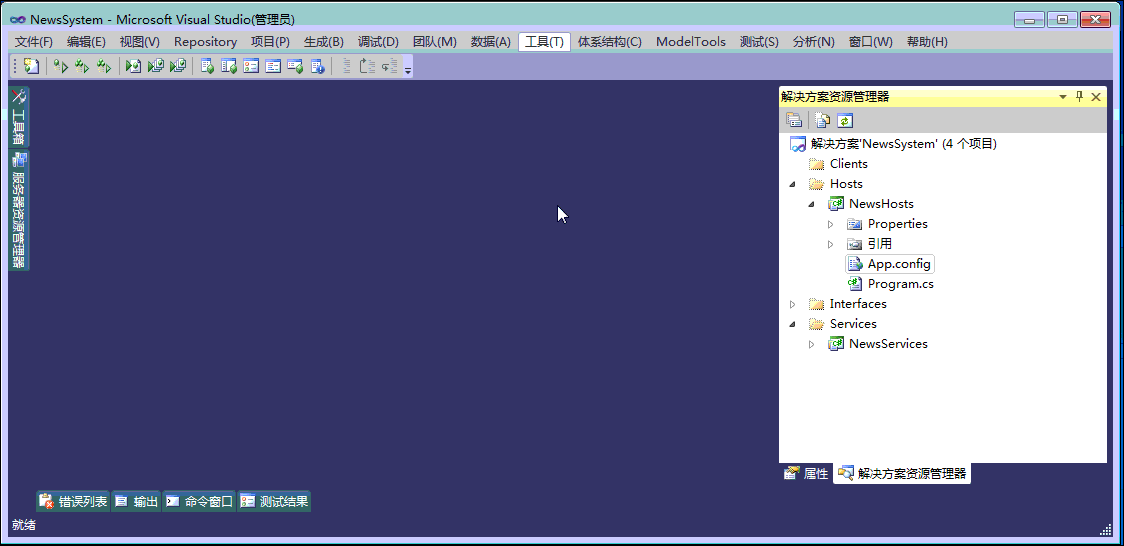Image resolution: width=1124 pixels, height=546 pixels.
Task: Click the Refresh icon in Solution Explorer toolbar
Action: point(845,120)
